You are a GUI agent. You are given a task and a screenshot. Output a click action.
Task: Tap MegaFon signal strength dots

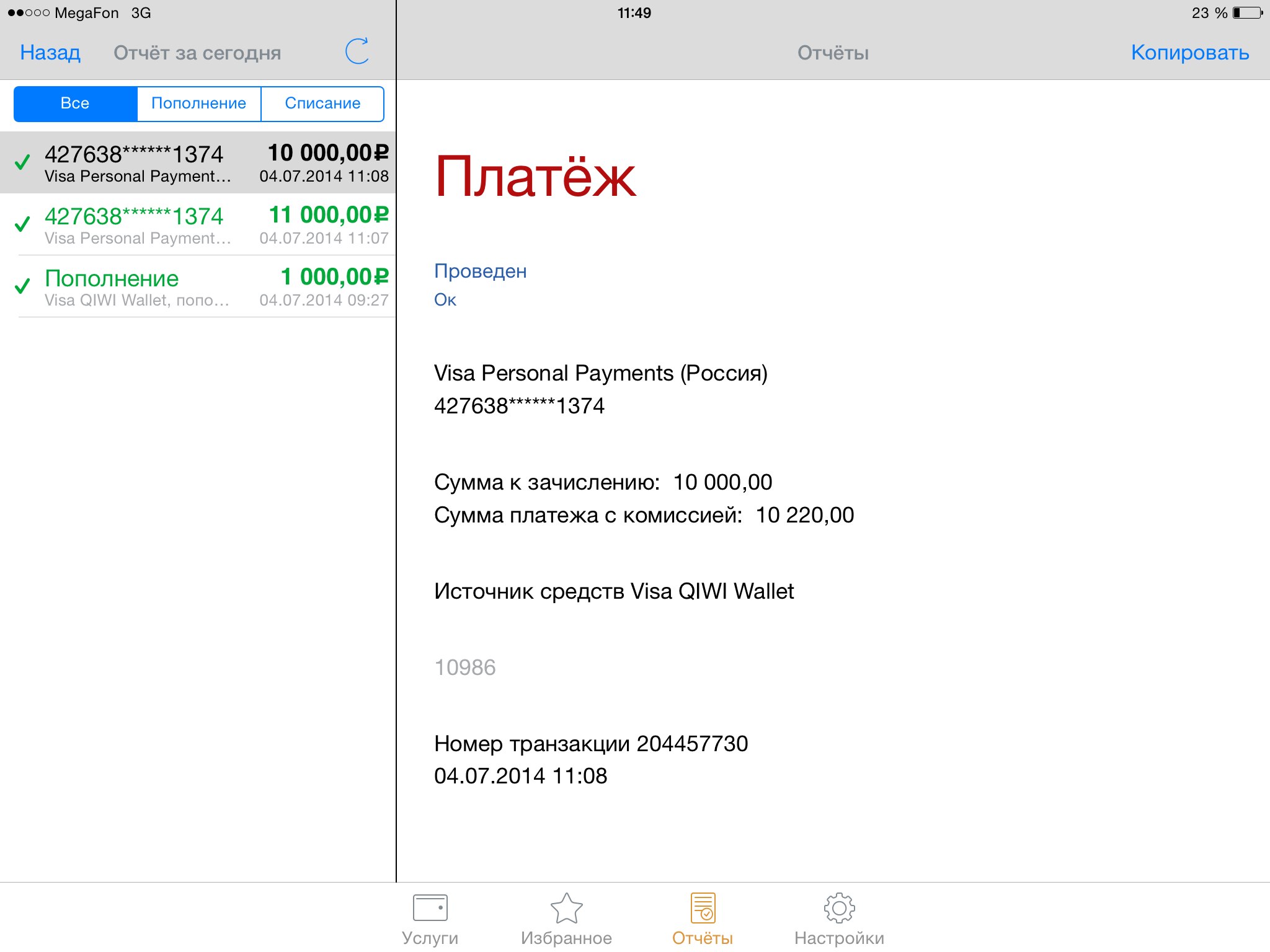point(29,13)
